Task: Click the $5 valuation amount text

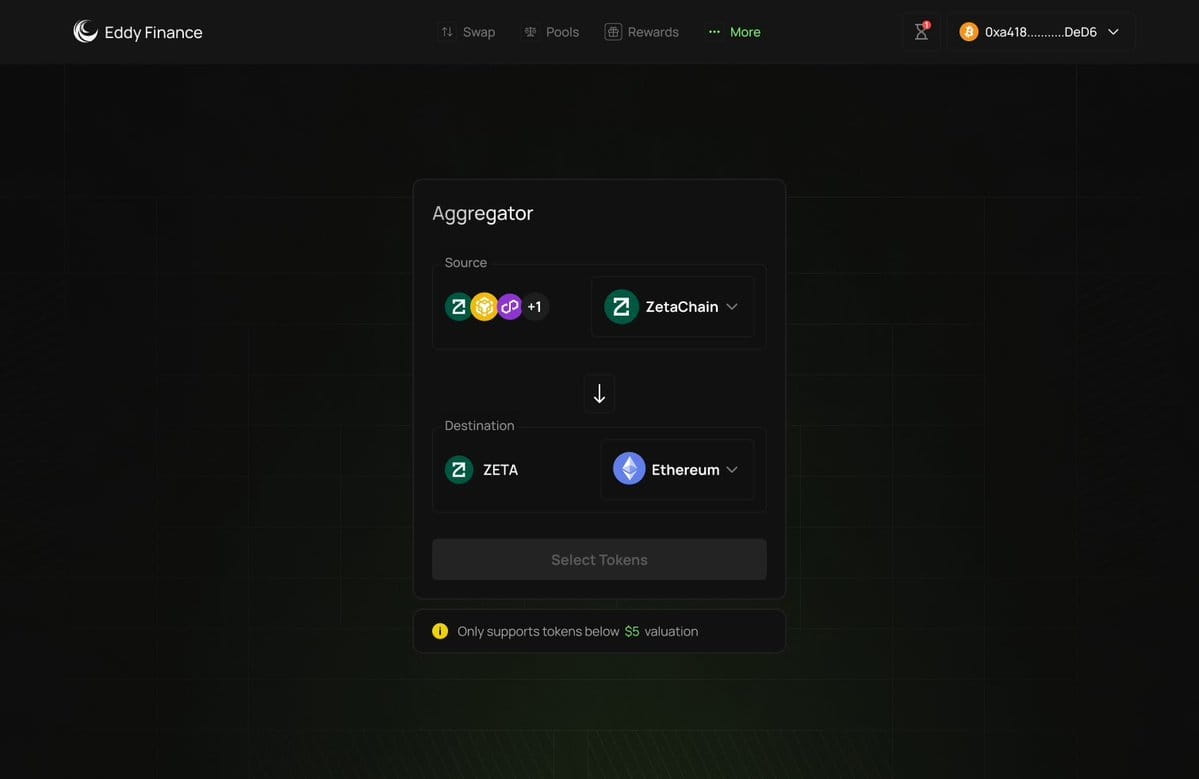Action: click(632, 631)
